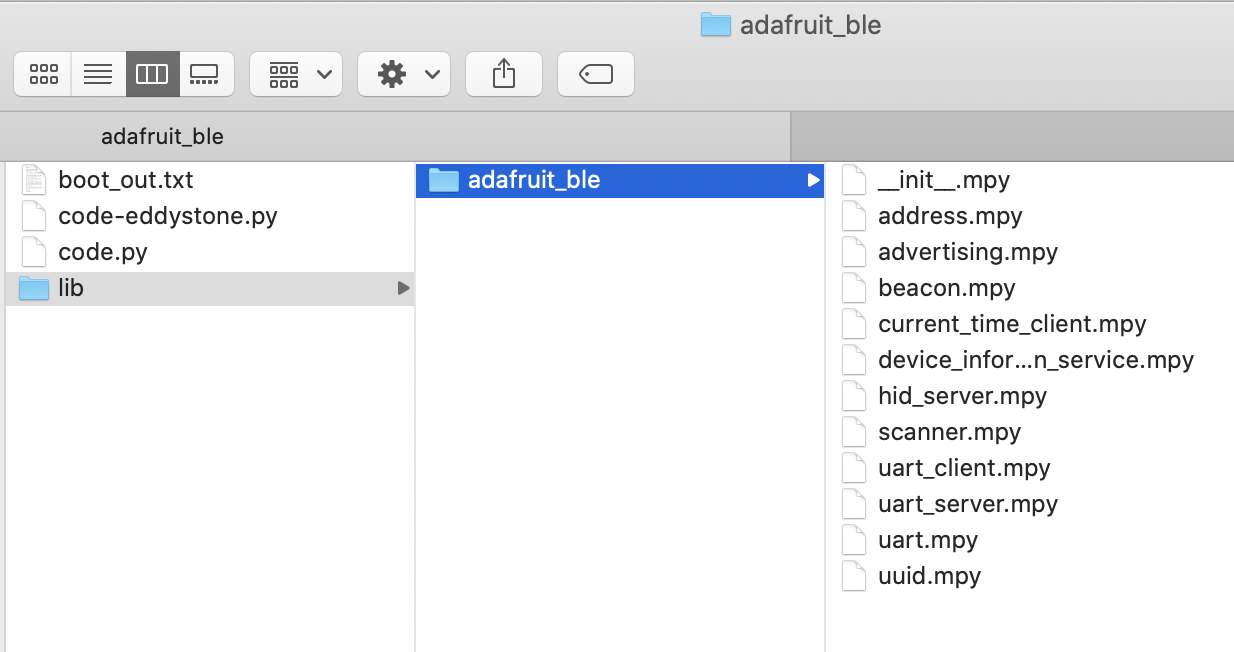Switch to gallery view mode
Image resolution: width=1234 pixels, height=652 pixels.
click(x=206, y=74)
